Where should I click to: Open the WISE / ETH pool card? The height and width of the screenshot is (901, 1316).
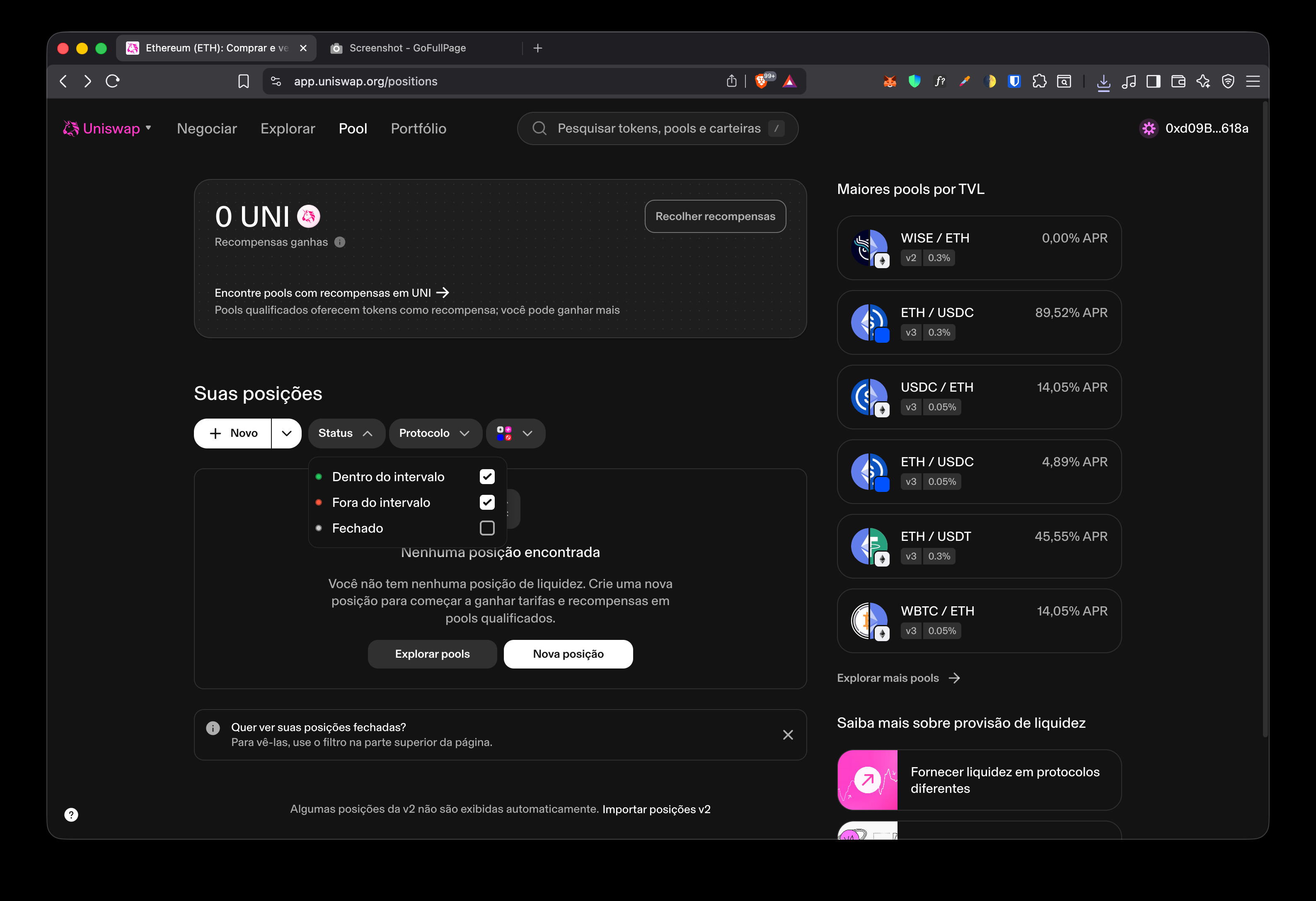[979, 247]
